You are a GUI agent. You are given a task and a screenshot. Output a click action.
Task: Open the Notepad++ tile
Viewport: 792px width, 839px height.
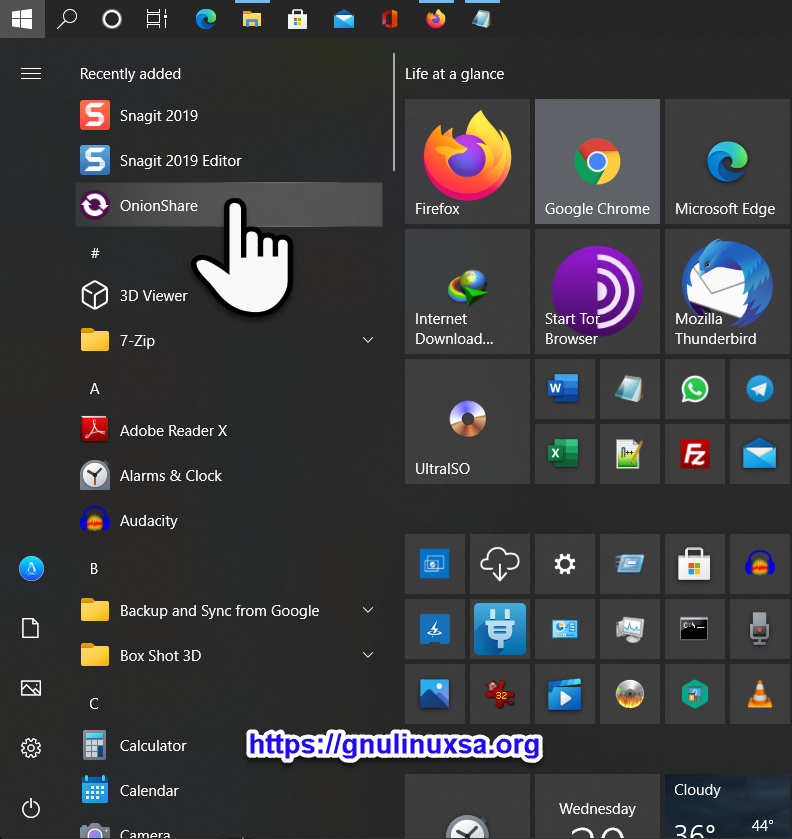click(x=629, y=454)
